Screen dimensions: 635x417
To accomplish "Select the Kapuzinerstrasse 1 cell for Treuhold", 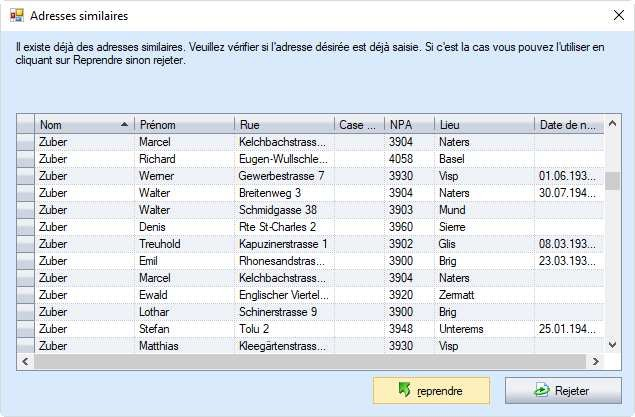I will (x=284, y=244).
